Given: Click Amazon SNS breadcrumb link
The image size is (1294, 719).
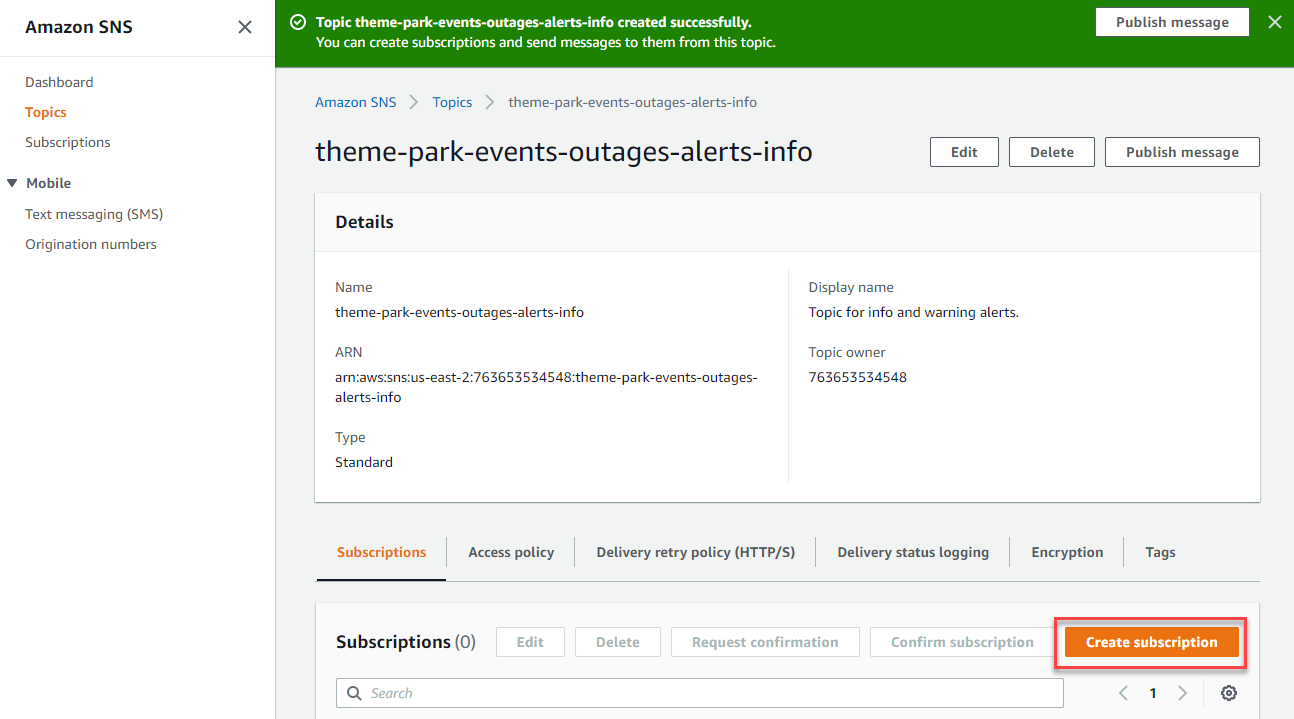Looking at the screenshot, I should point(355,102).
